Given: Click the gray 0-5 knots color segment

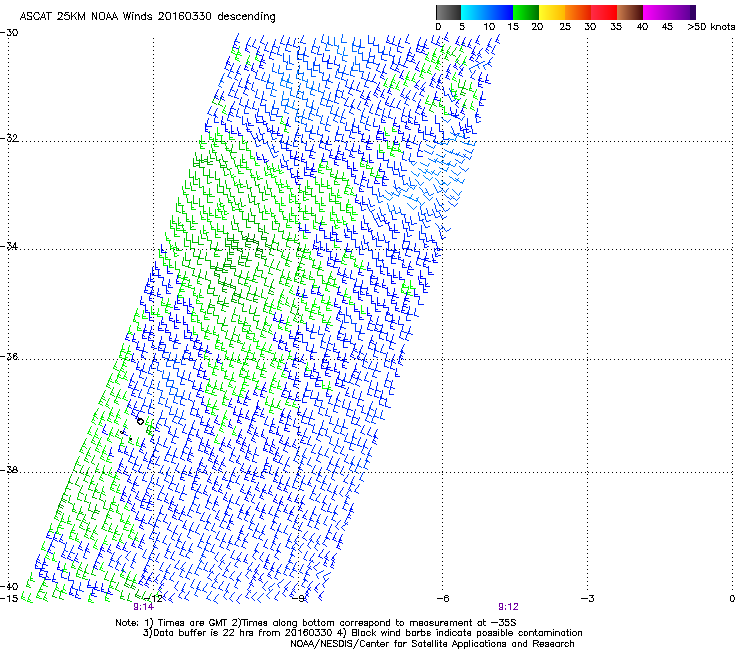Looking at the screenshot, I should (x=448, y=12).
